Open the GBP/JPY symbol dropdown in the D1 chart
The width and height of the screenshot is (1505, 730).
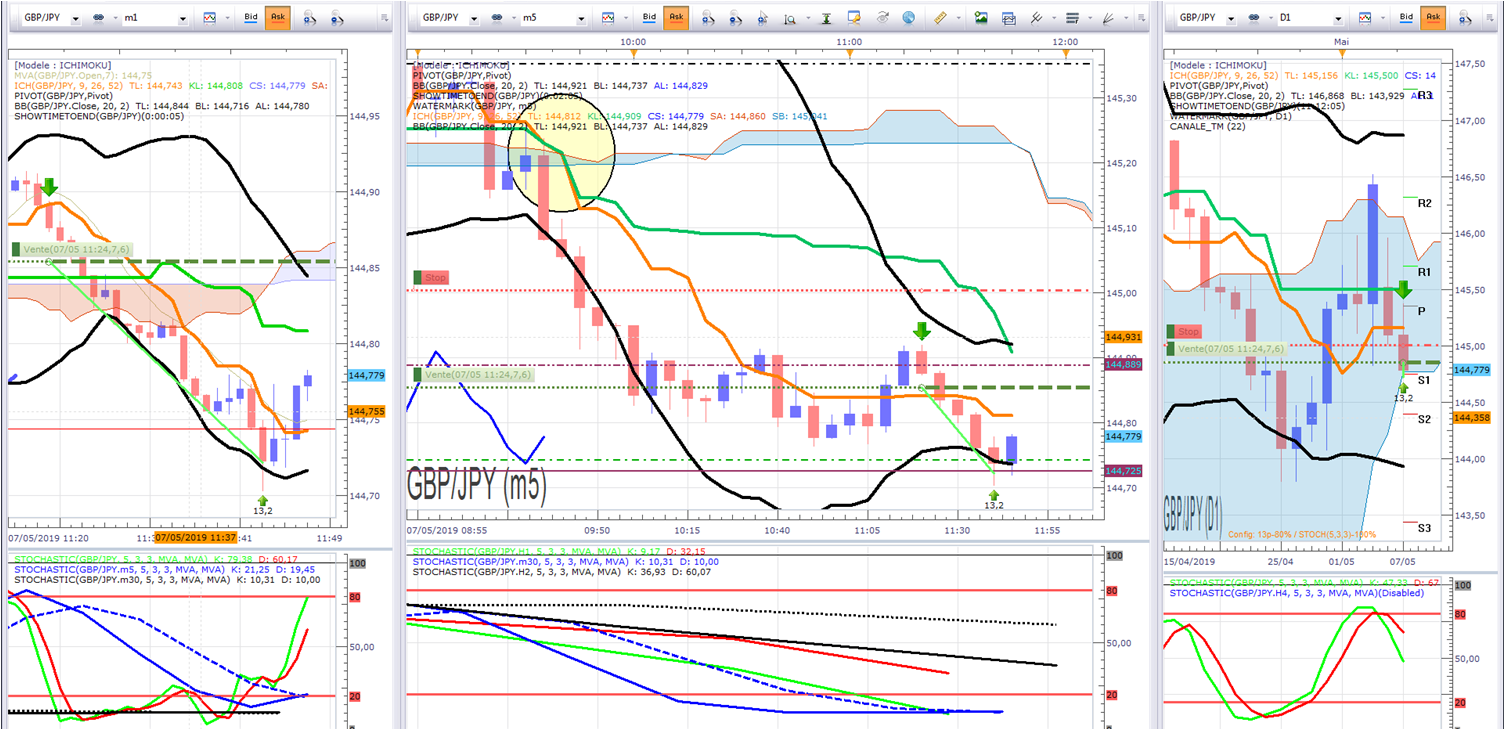click(1231, 19)
